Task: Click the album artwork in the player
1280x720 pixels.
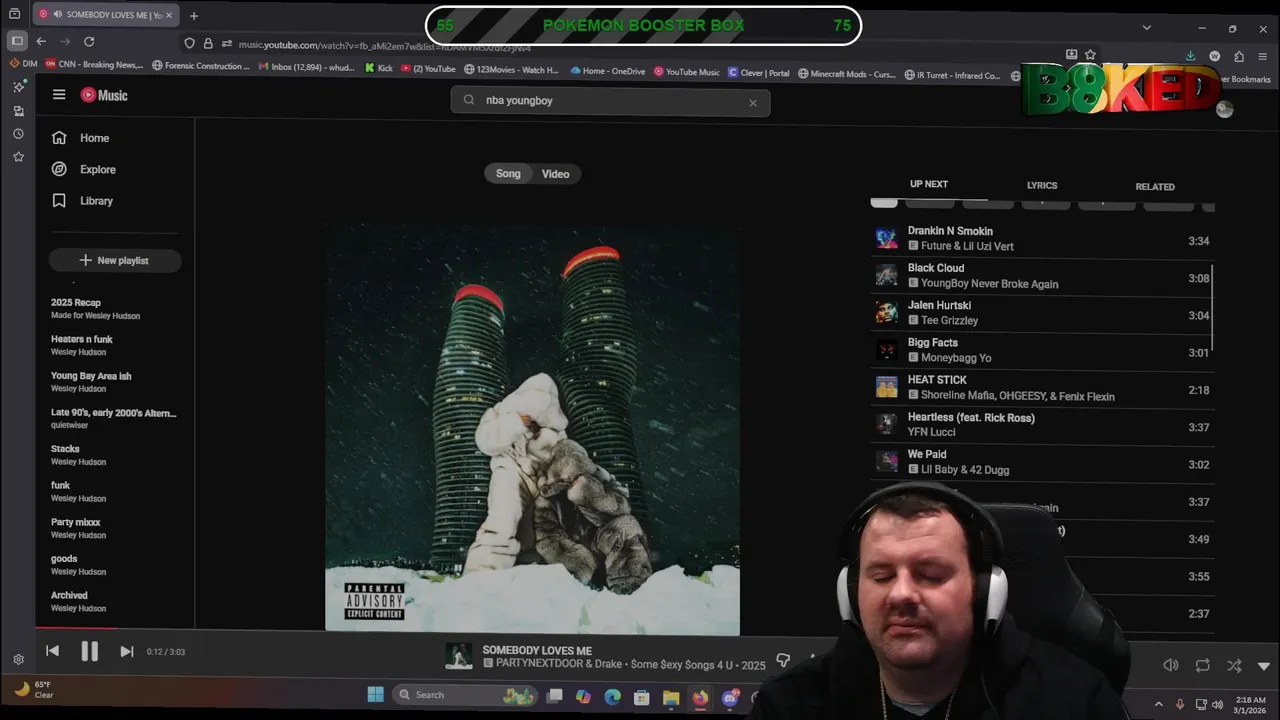Action: click(x=532, y=428)
